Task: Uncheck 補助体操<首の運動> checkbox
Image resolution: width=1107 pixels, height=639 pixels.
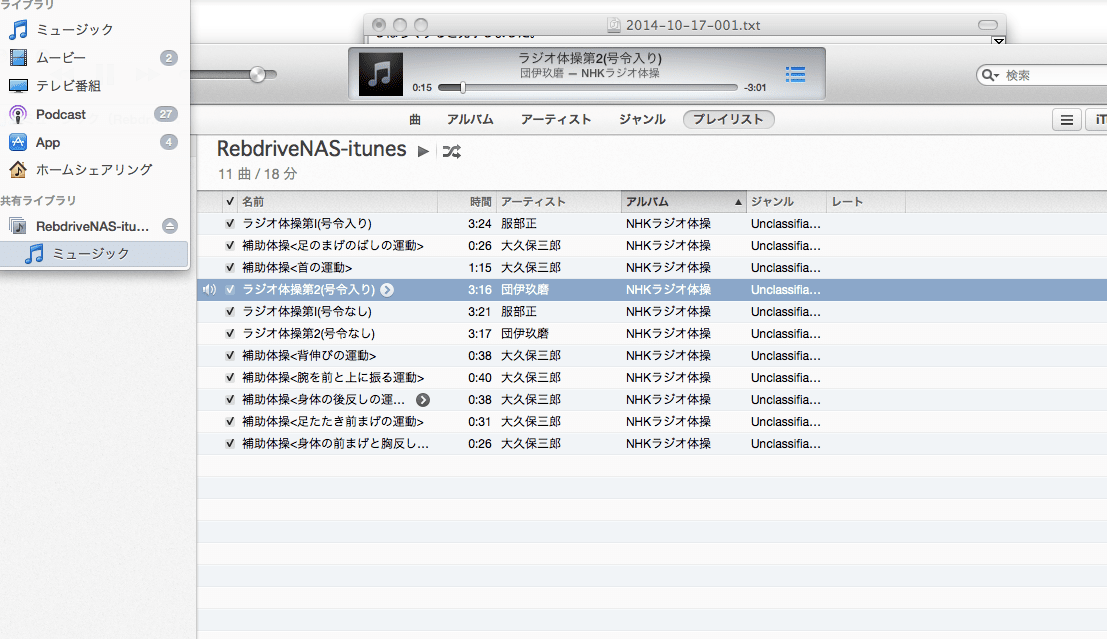Action: [x=229, y=267]
